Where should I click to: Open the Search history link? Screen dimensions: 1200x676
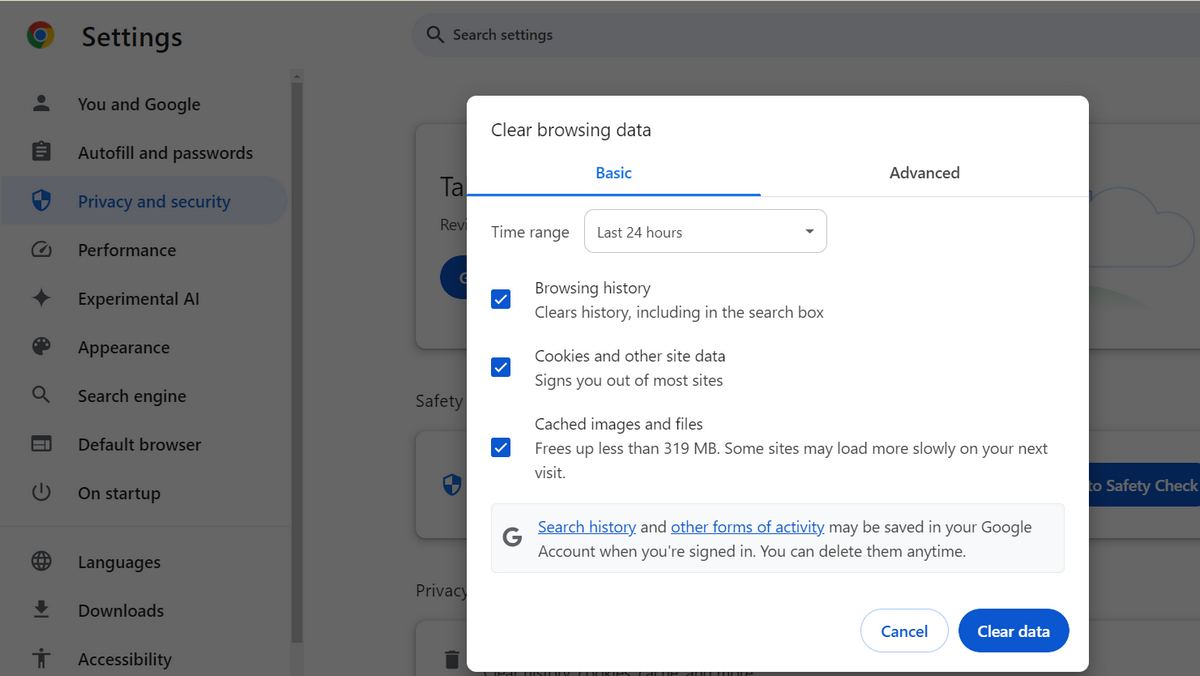click(x=587, y=526)
